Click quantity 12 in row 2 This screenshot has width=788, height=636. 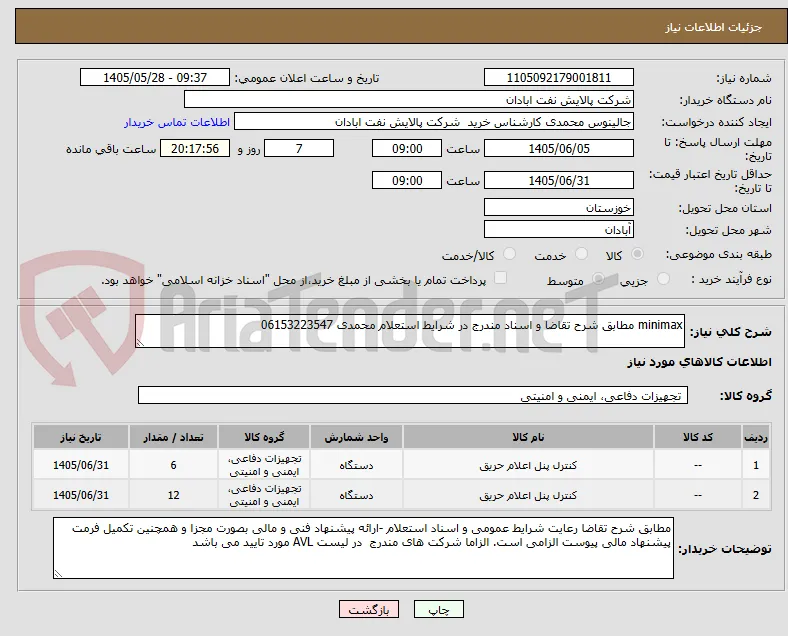(x=173, y=495)
